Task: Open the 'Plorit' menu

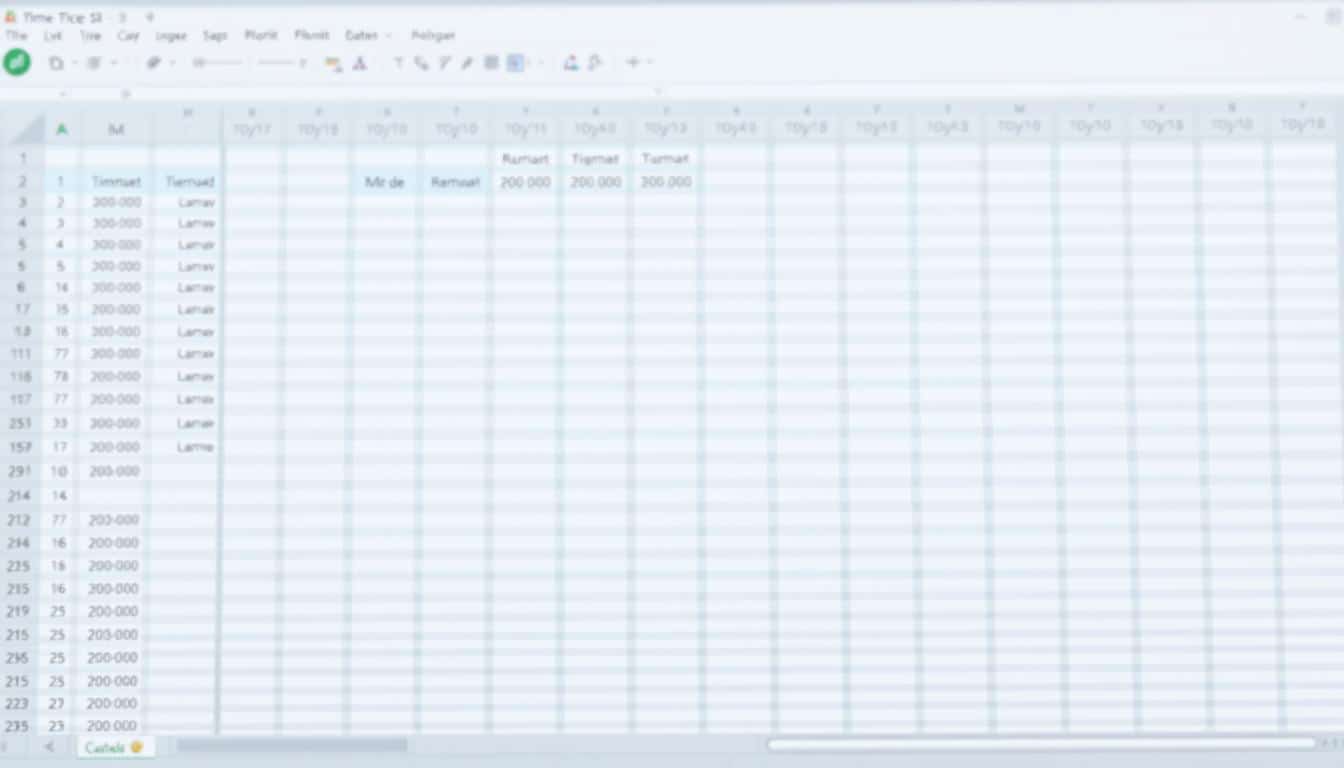Action: (261, 35)
